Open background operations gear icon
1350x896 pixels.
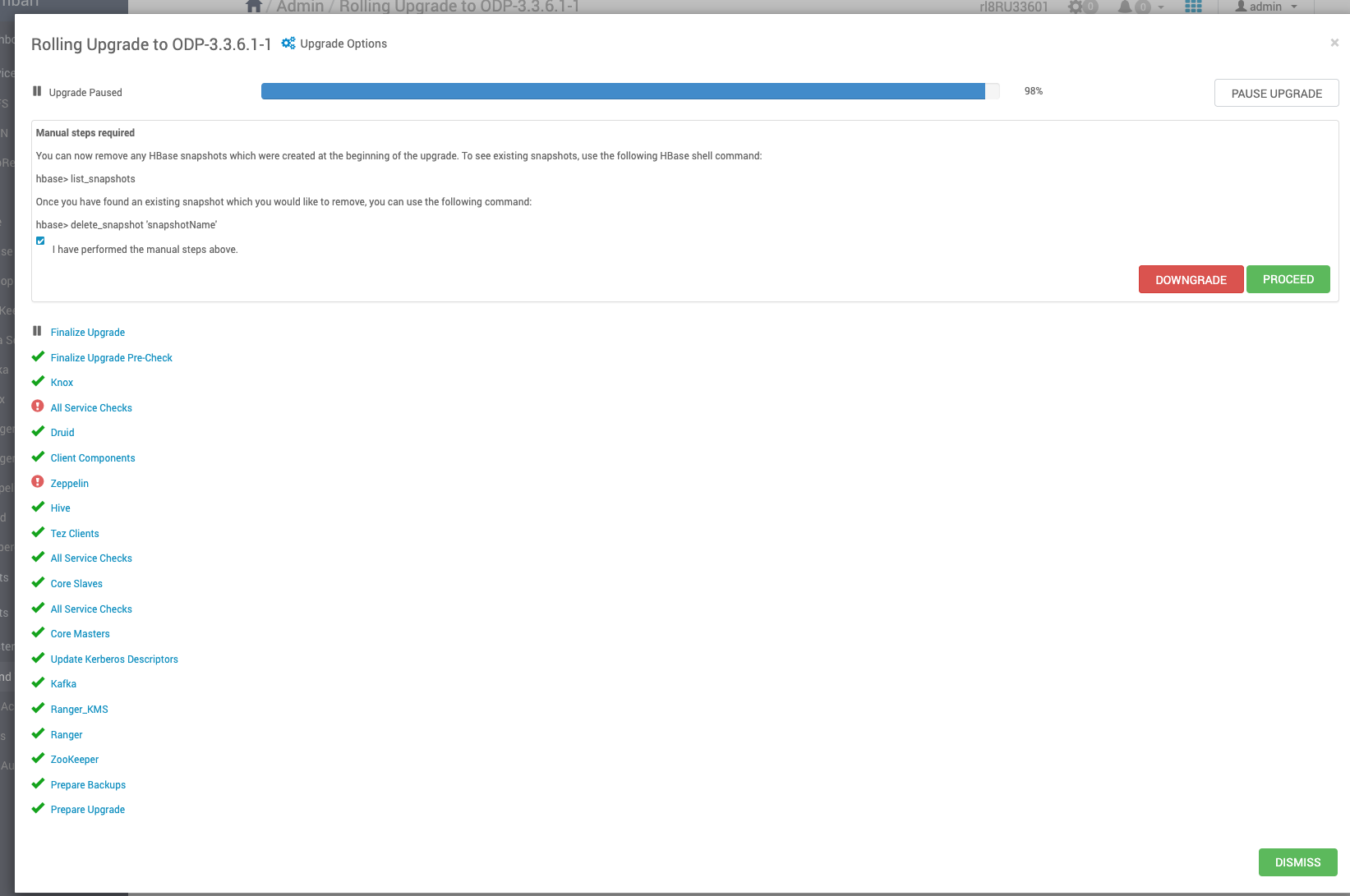(1076, 7)
